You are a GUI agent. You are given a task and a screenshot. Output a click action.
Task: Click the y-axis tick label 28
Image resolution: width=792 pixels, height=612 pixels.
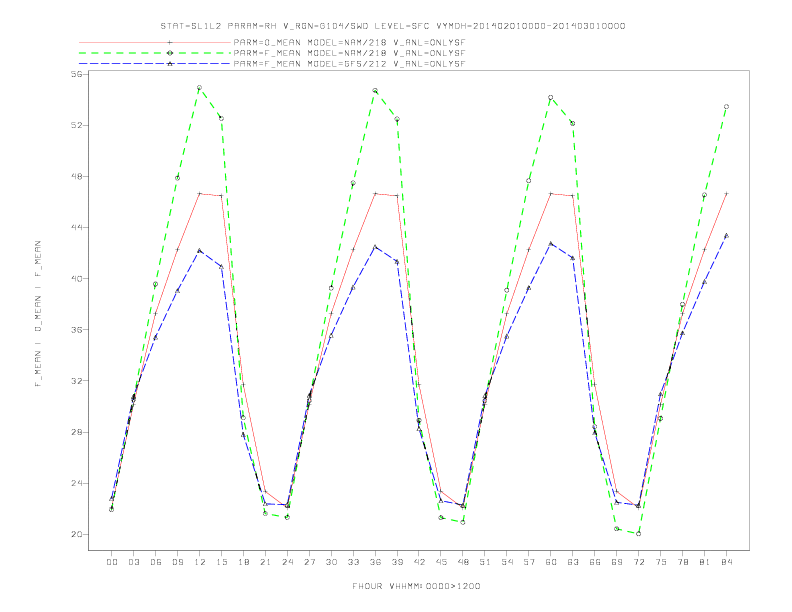pyautogui.click(x=78, y=432)
